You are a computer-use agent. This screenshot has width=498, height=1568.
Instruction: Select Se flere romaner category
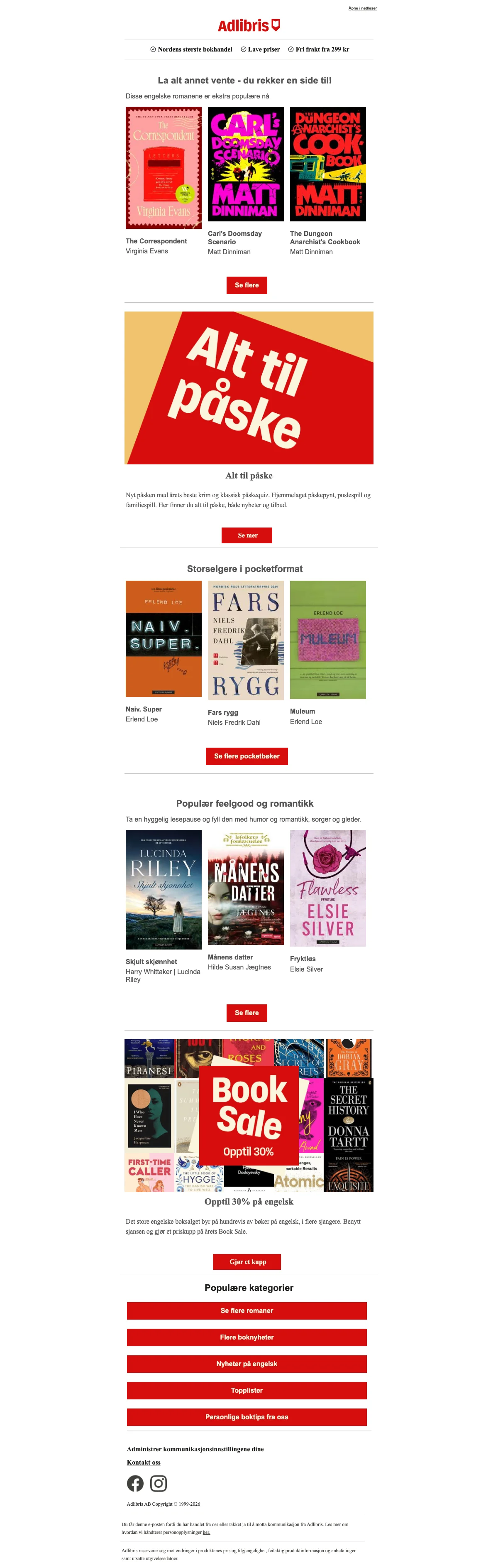click(247, 1310)
